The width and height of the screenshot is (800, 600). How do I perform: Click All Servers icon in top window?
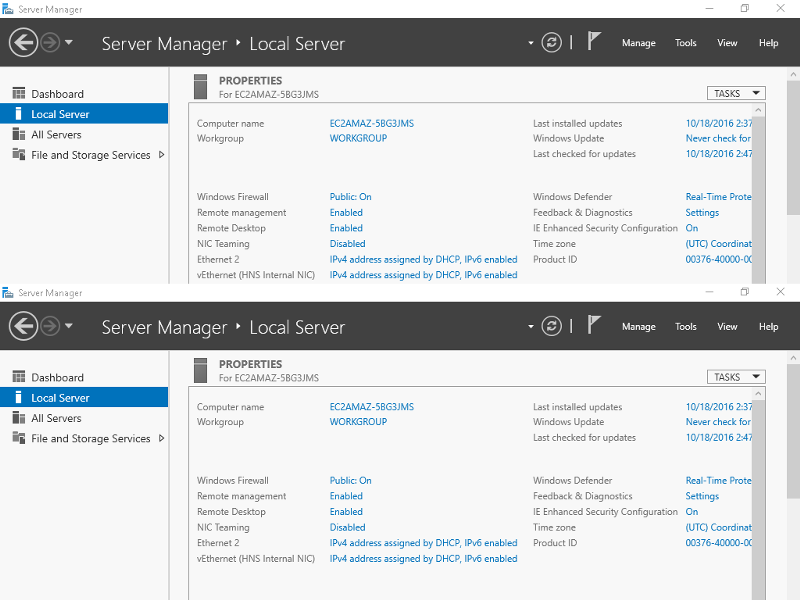coord(19,134)
